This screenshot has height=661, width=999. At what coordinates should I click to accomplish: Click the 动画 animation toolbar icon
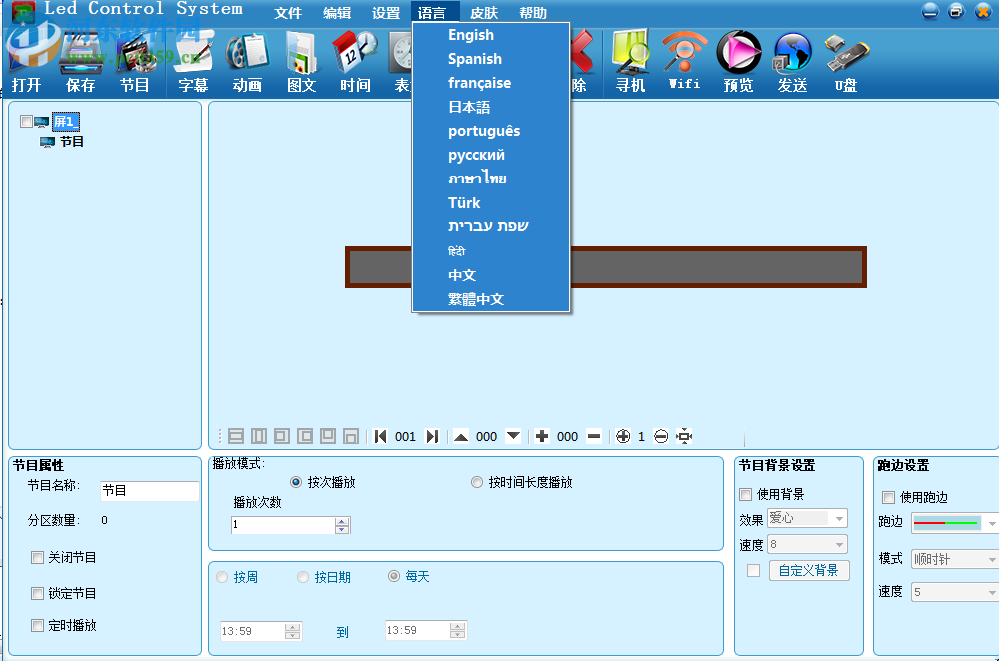coord(247,60)
